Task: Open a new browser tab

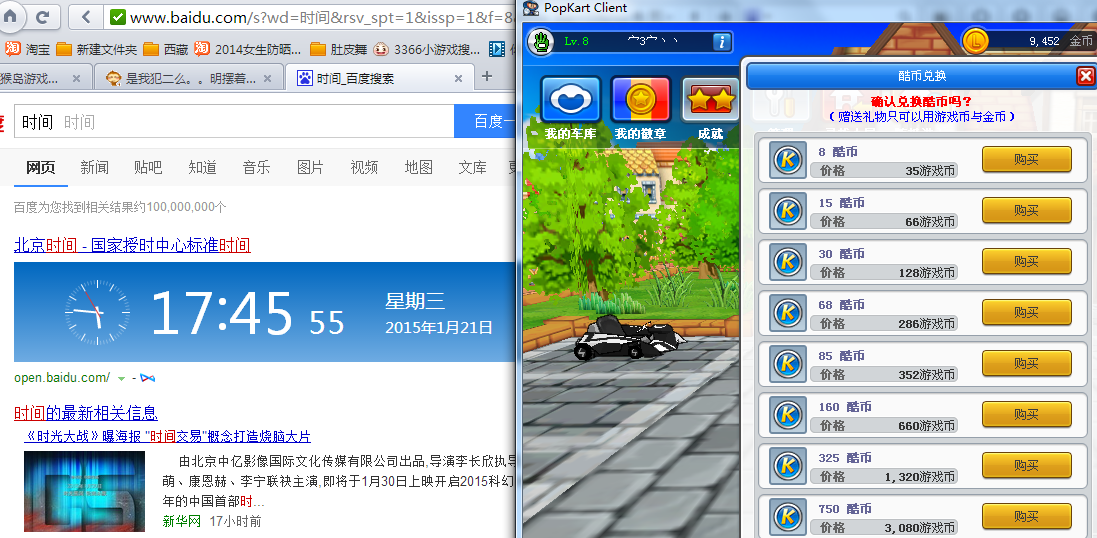Action: coord(487,76)
